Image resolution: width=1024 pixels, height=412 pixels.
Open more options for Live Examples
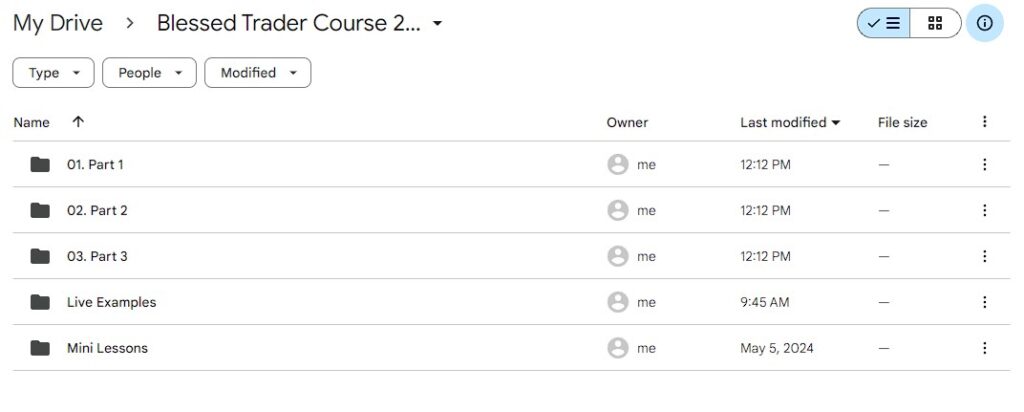point(984,302)
